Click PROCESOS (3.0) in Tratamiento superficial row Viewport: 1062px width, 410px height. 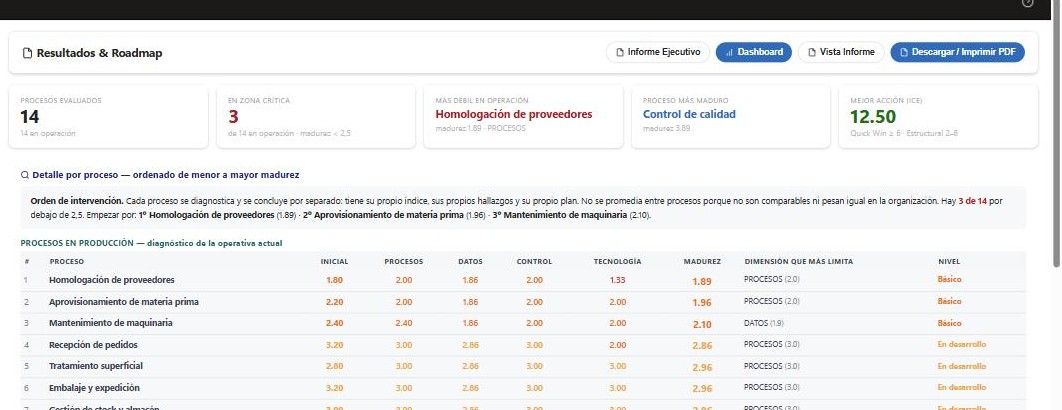[772, 366]
